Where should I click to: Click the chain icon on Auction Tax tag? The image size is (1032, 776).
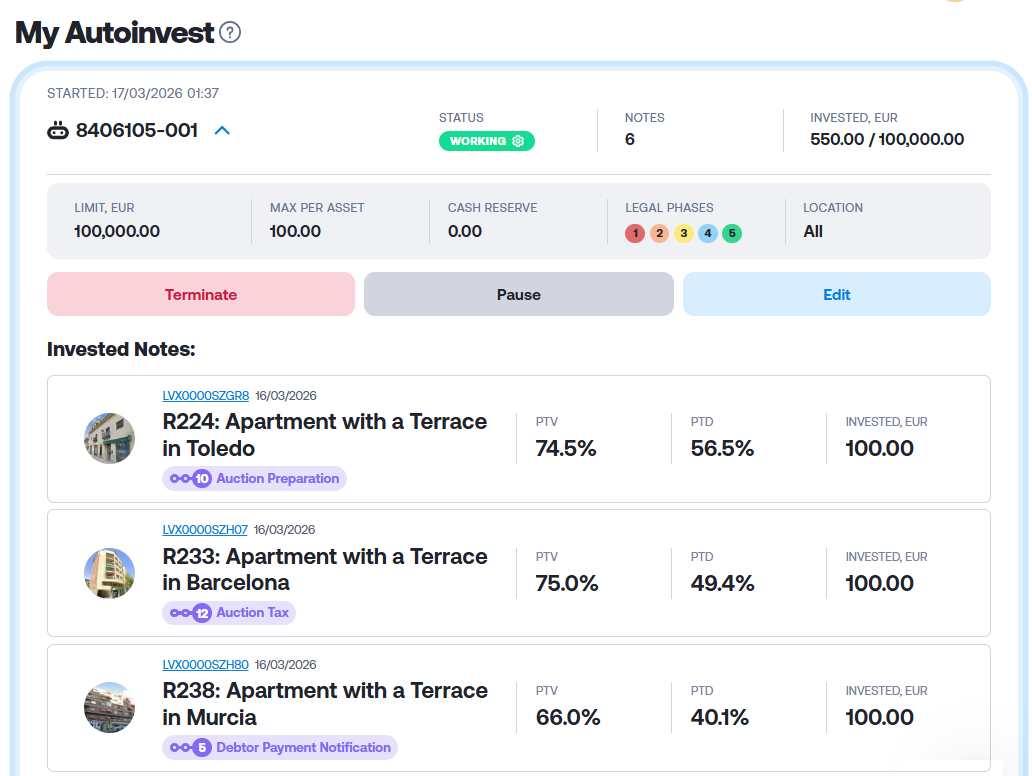coord(180,613)
